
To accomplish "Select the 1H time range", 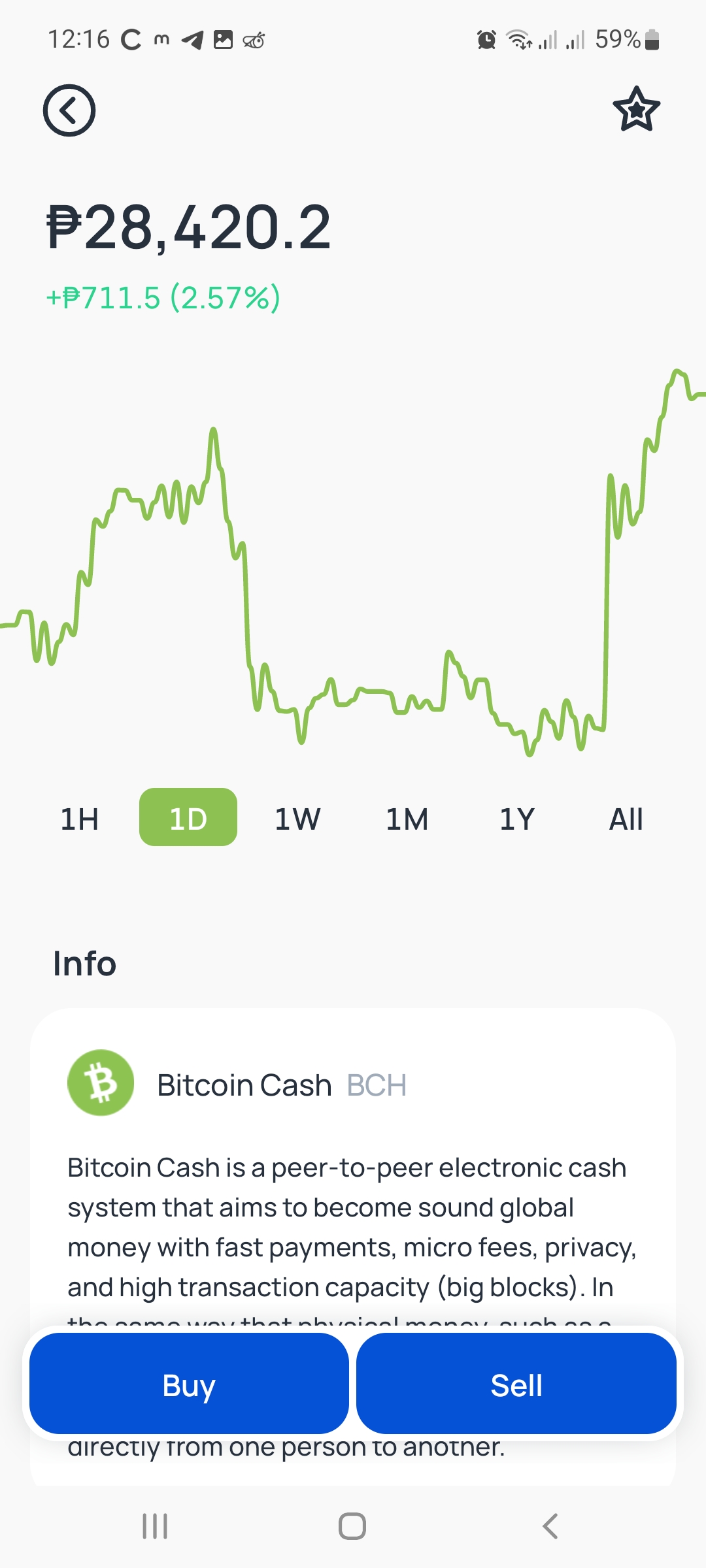I will (x=80, y=819).
